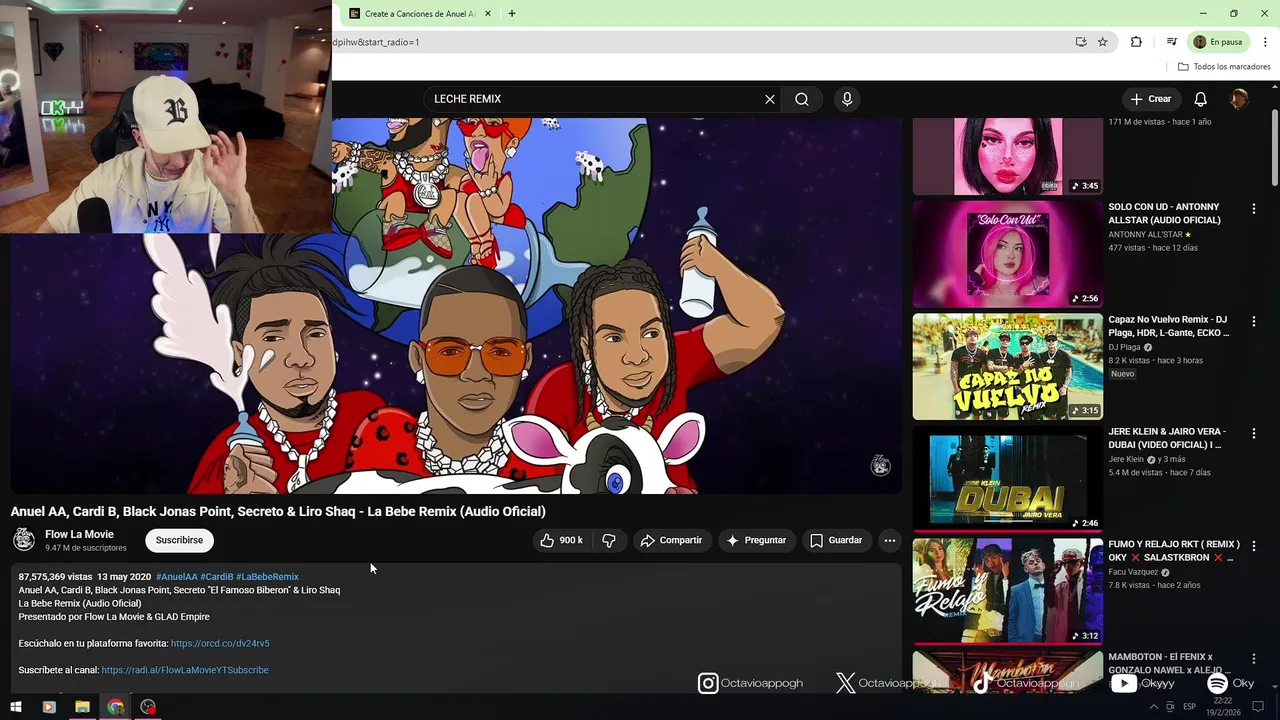Open Capaz No Vuelvo Remix title
The height and width of the screenshot is (720, 1280).
click(1169, 326)
